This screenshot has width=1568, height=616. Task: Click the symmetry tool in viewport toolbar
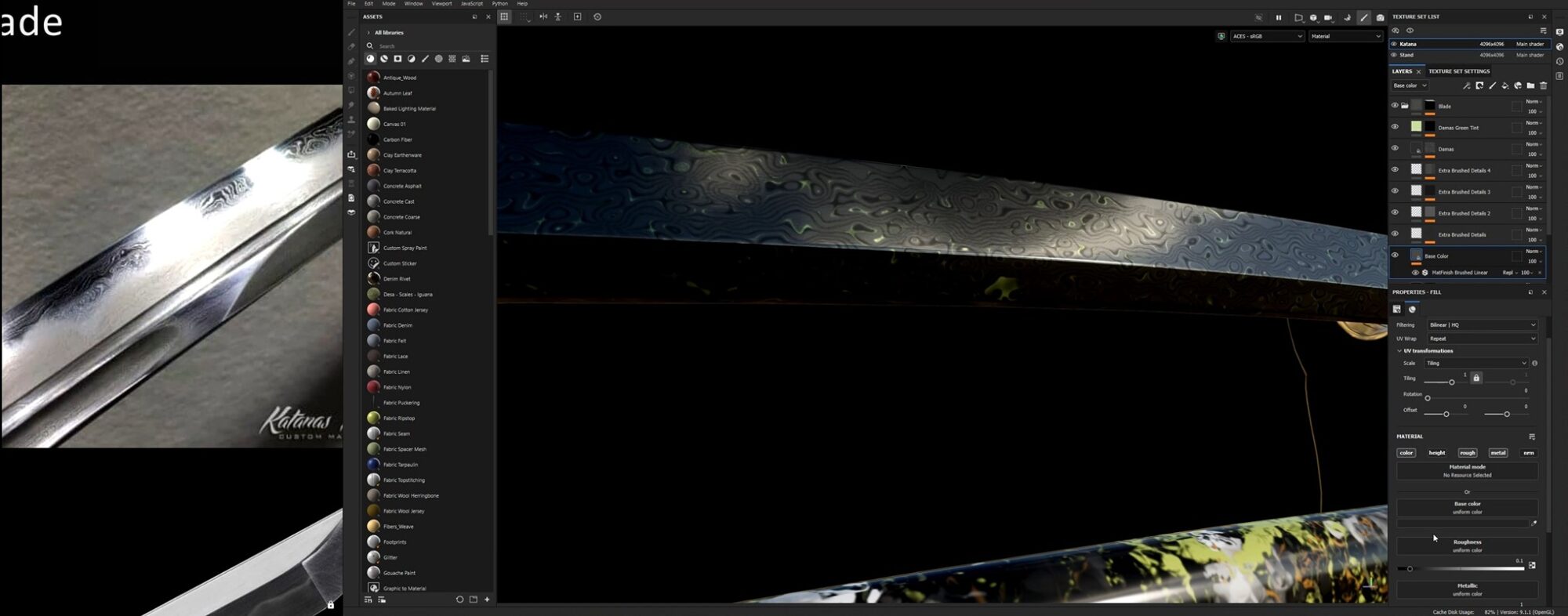(543, 16)
